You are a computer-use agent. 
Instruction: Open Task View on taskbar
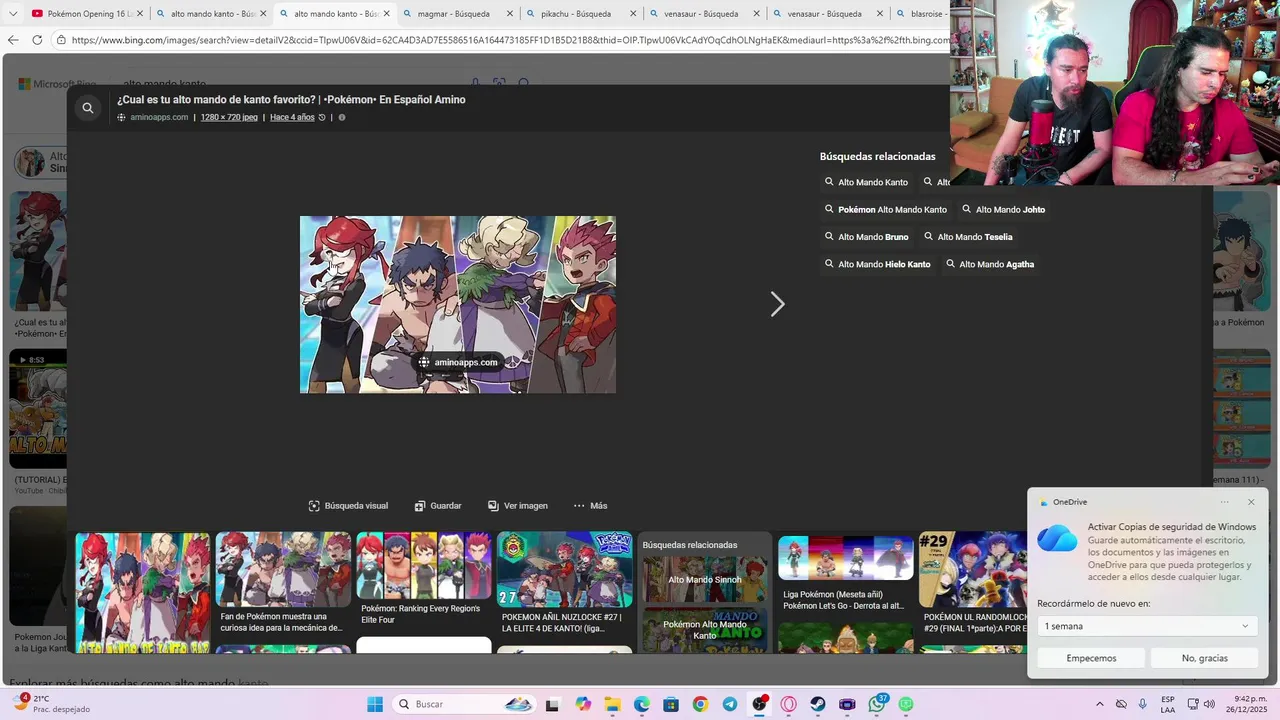552,704
